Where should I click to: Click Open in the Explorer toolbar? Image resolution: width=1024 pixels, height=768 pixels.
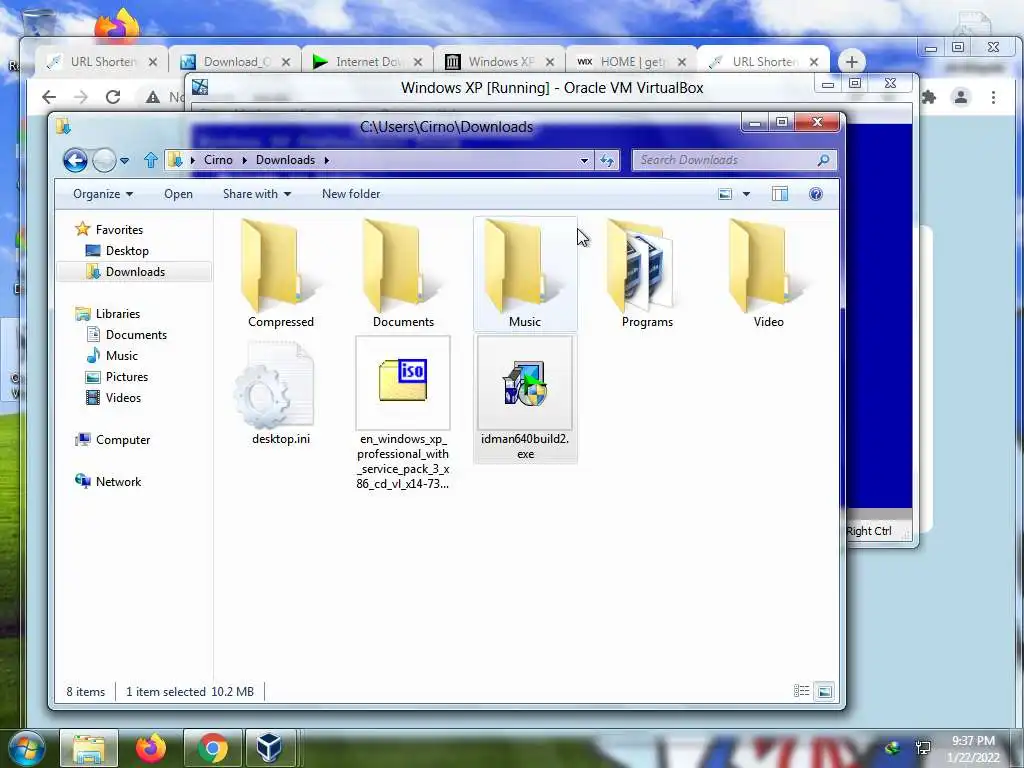(x=178, y=194)
